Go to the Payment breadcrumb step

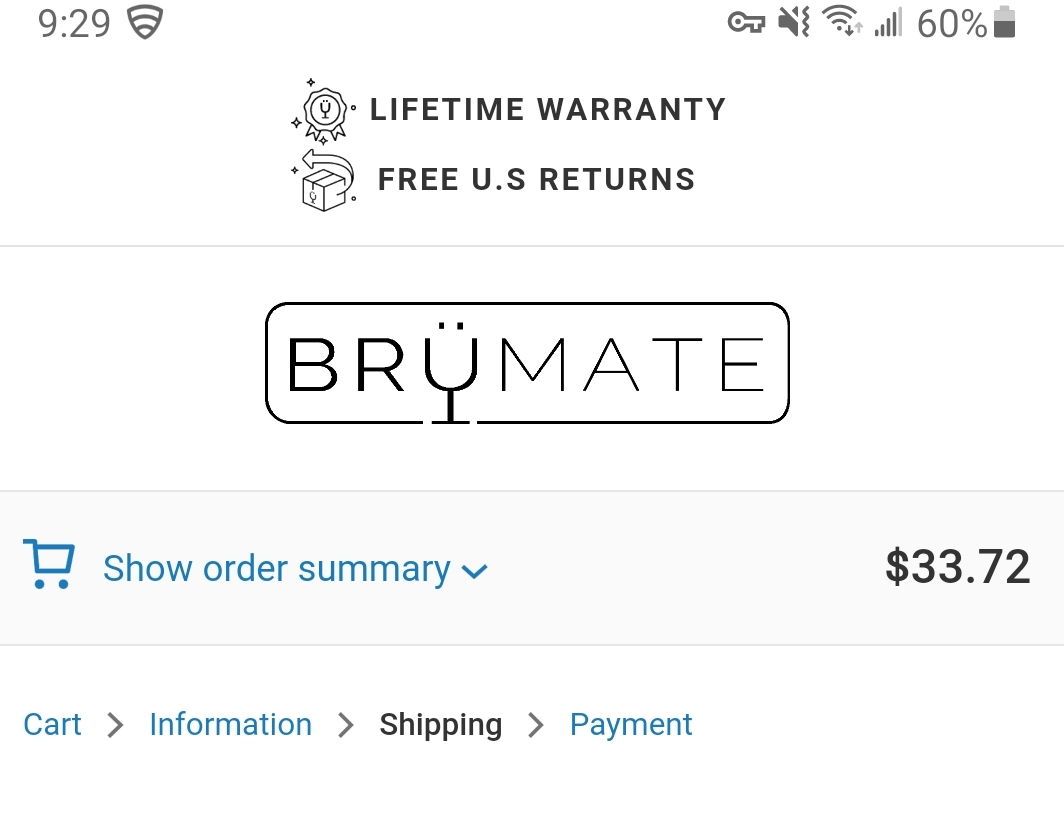pyautogui.click(x=631, y=726)
